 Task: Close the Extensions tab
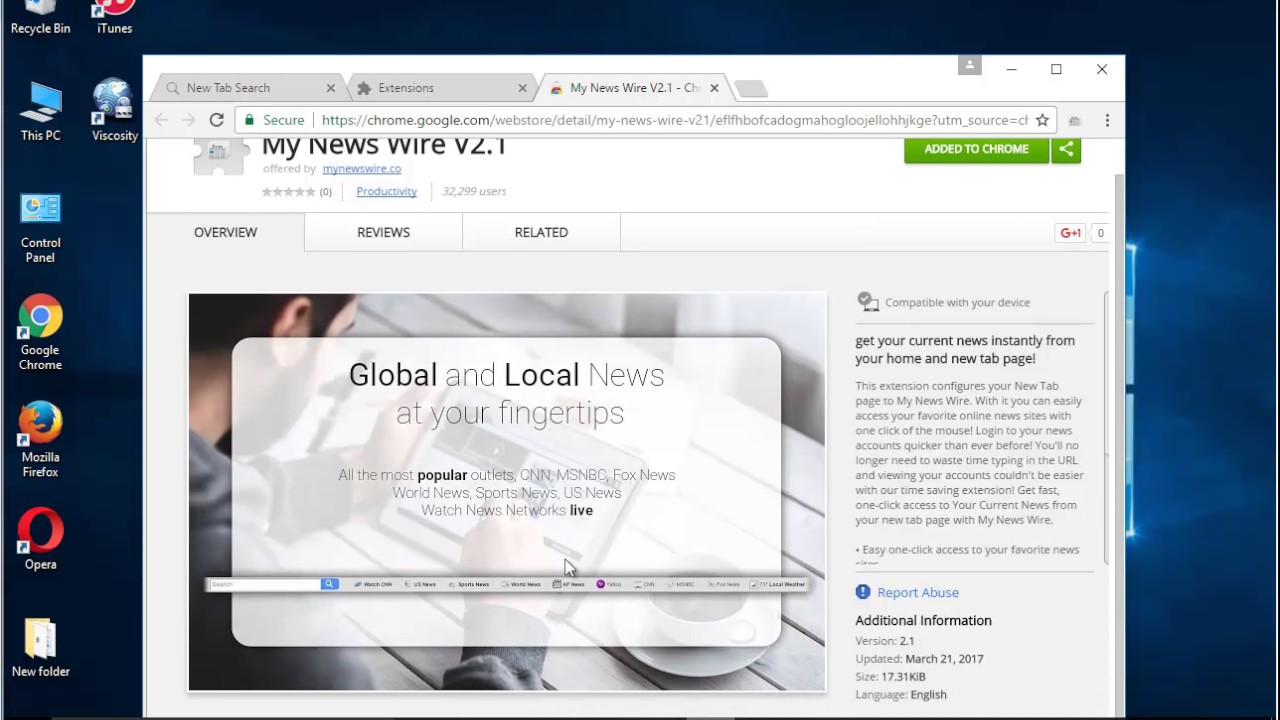[x=522, y=88]
